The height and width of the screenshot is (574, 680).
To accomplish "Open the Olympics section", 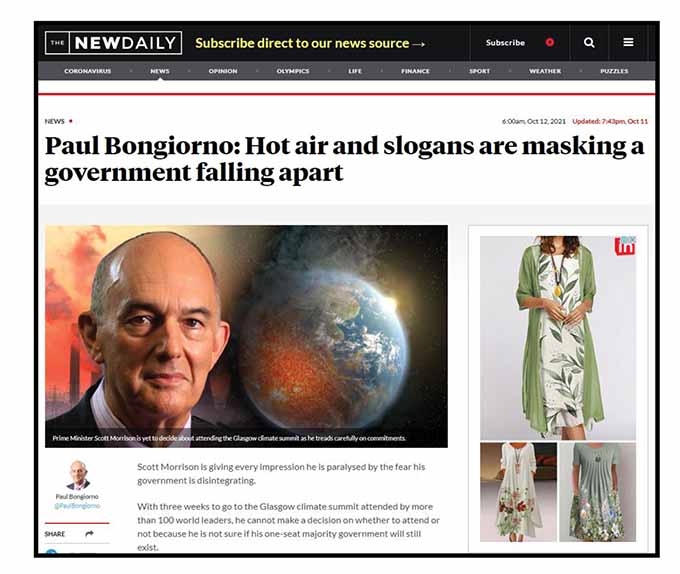I will [x=293, y=71].
